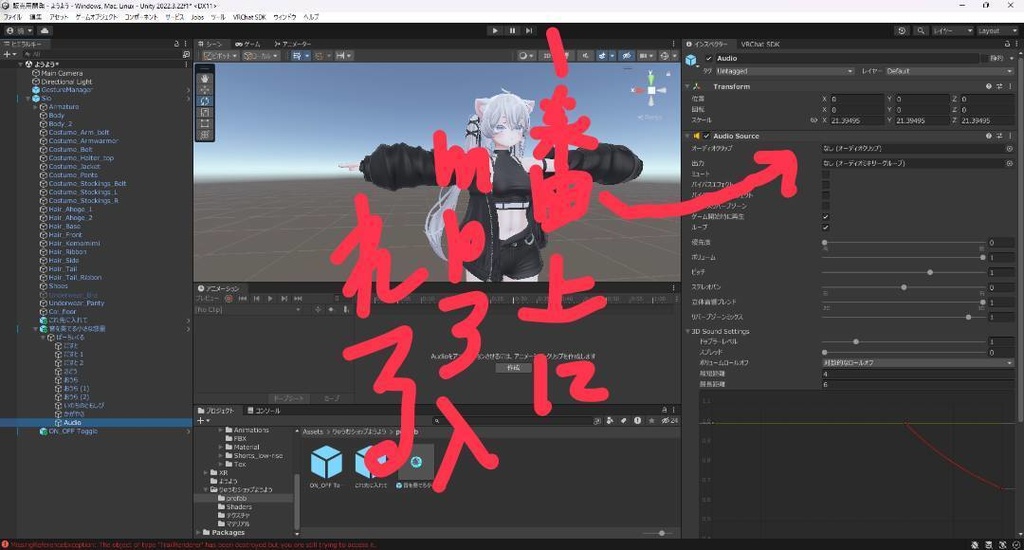The image size is (1024, 550).
Task: Switch to the Game view tab
Action: pos(248,44)
